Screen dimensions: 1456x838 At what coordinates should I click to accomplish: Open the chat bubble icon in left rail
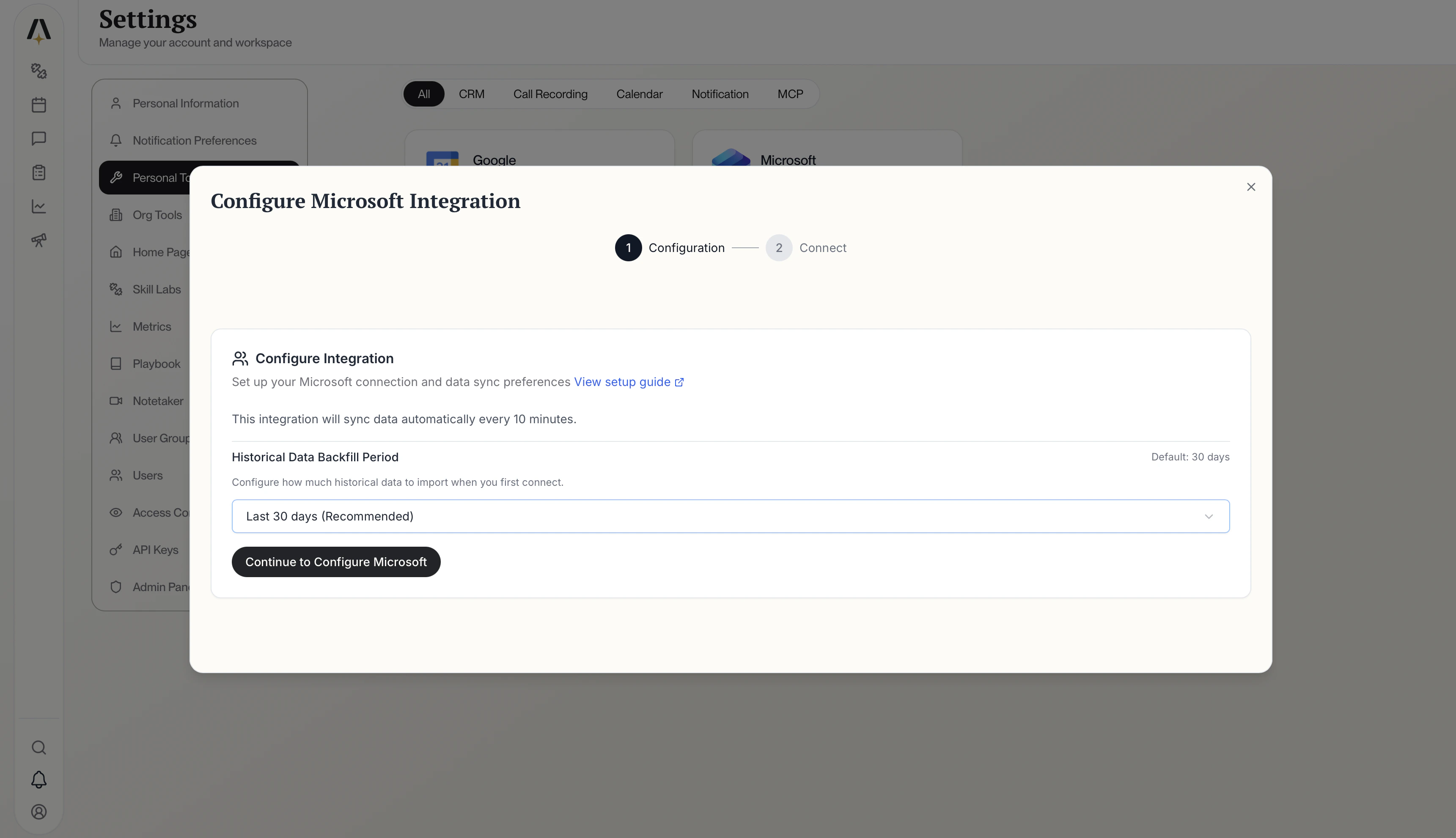38,139
